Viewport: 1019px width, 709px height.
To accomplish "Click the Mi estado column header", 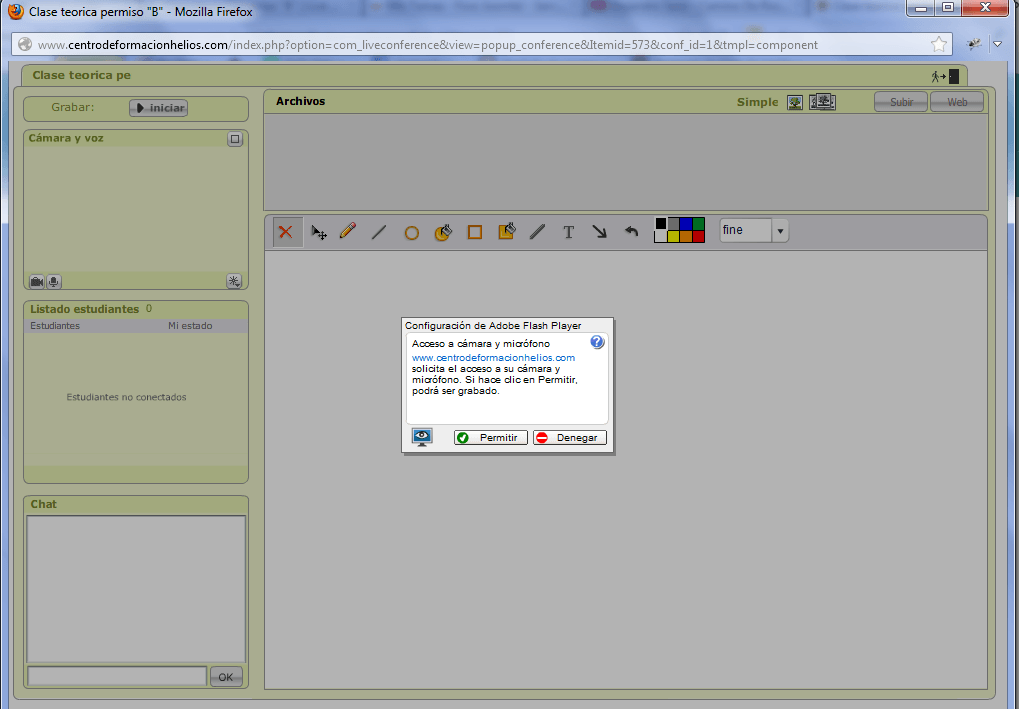I will pos(190,326).
